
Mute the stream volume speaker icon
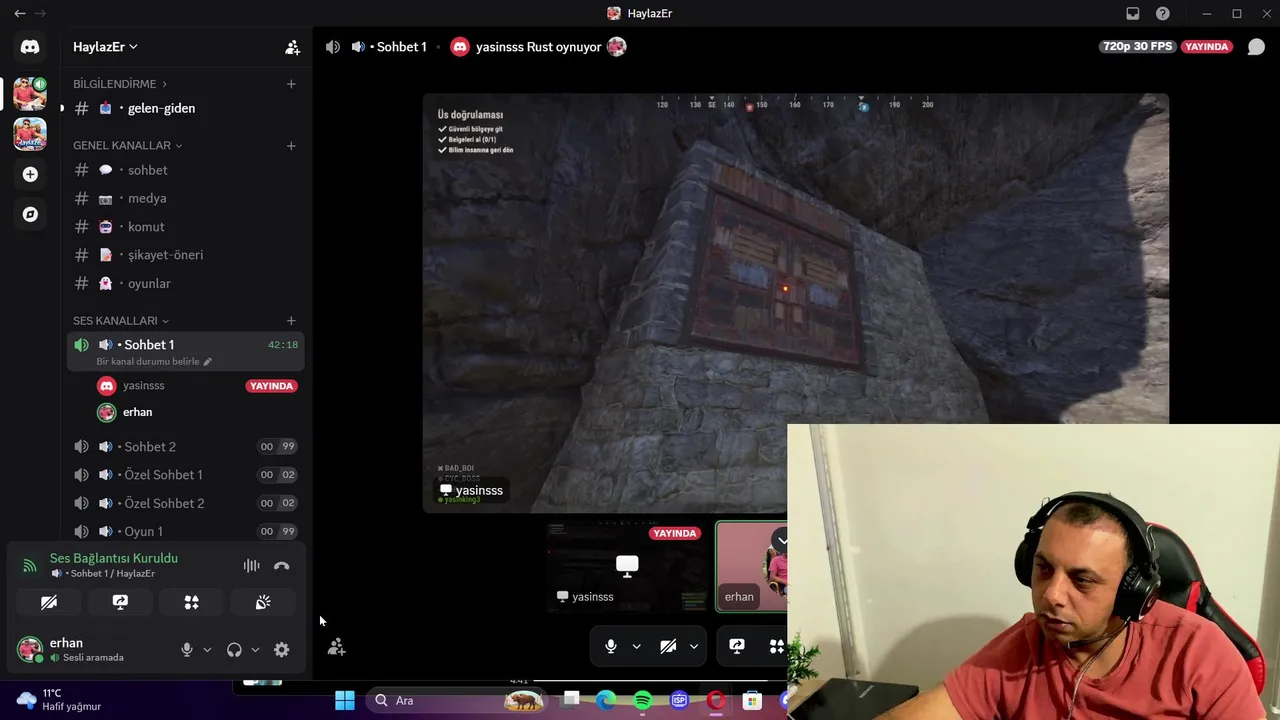(333, 47)
